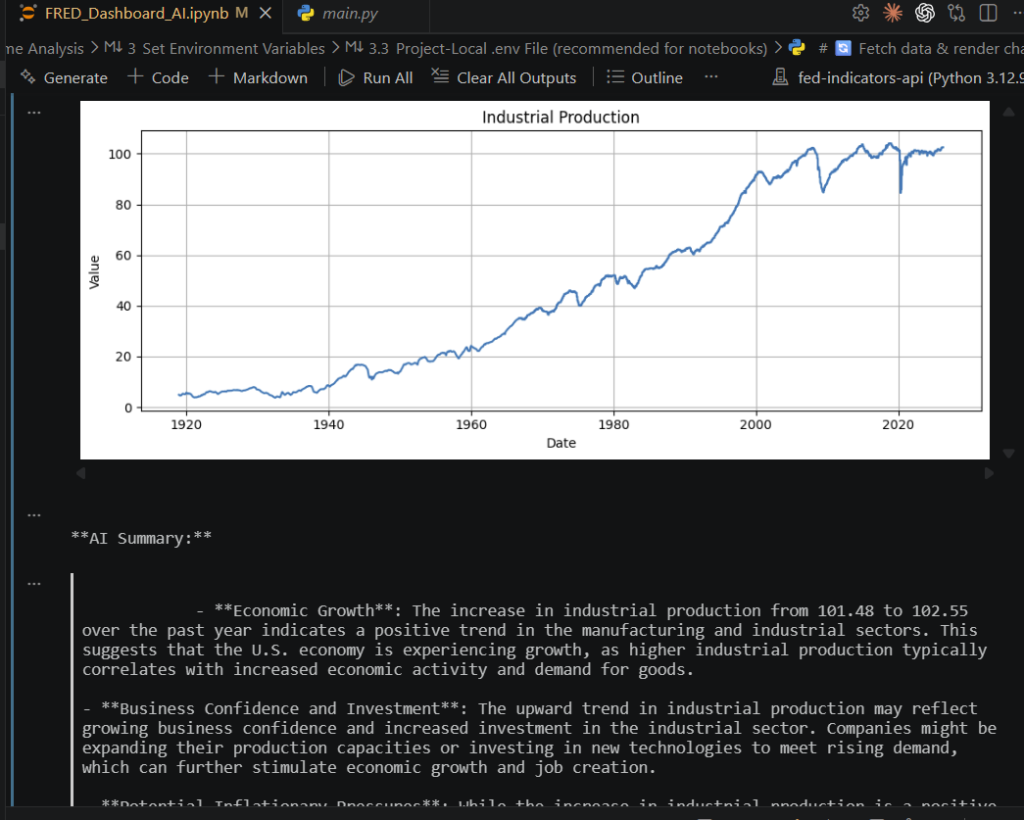Run All notebook cells

pyautogui.click(x=376, y=77)
